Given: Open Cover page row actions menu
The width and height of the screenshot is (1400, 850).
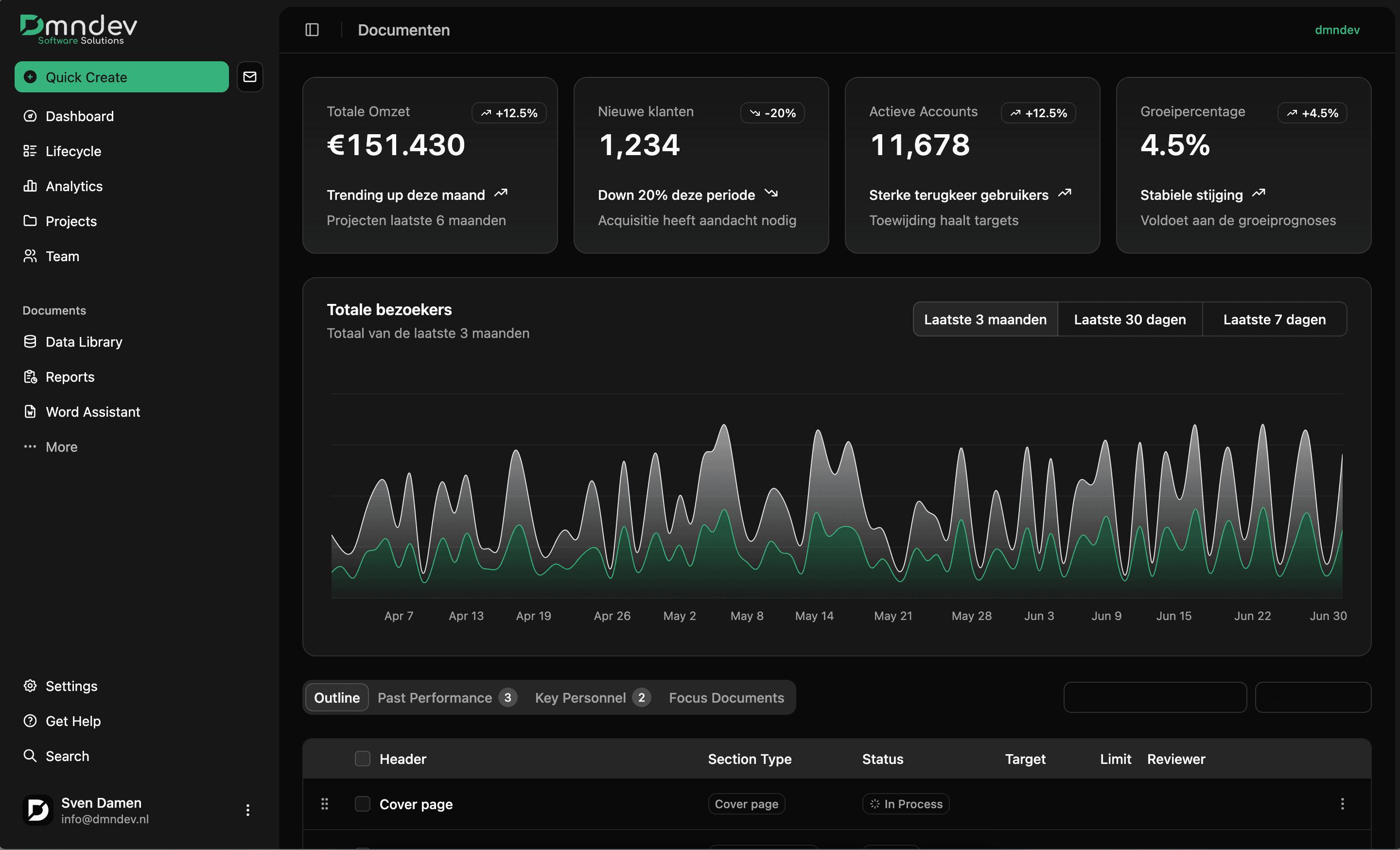Looking at the screenshot, I should click(x=1342, y=804).
